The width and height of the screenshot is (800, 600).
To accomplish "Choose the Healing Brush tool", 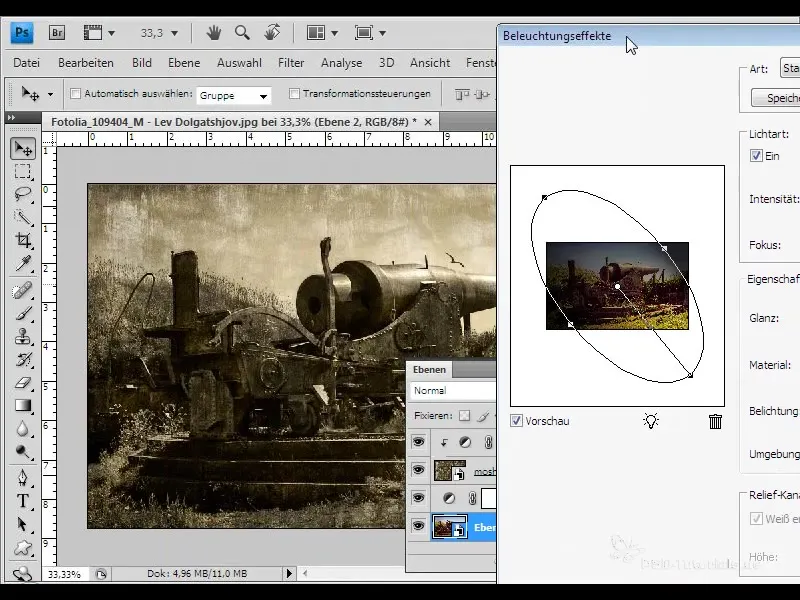I will pos(23,291).
